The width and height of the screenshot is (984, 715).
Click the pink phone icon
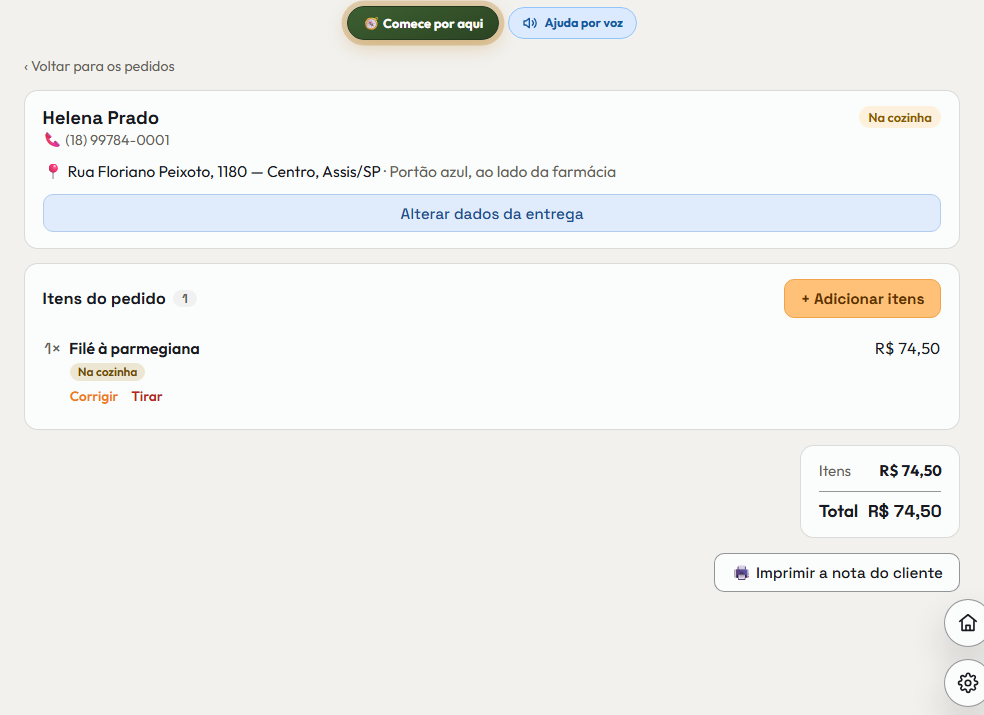(52, 140)
